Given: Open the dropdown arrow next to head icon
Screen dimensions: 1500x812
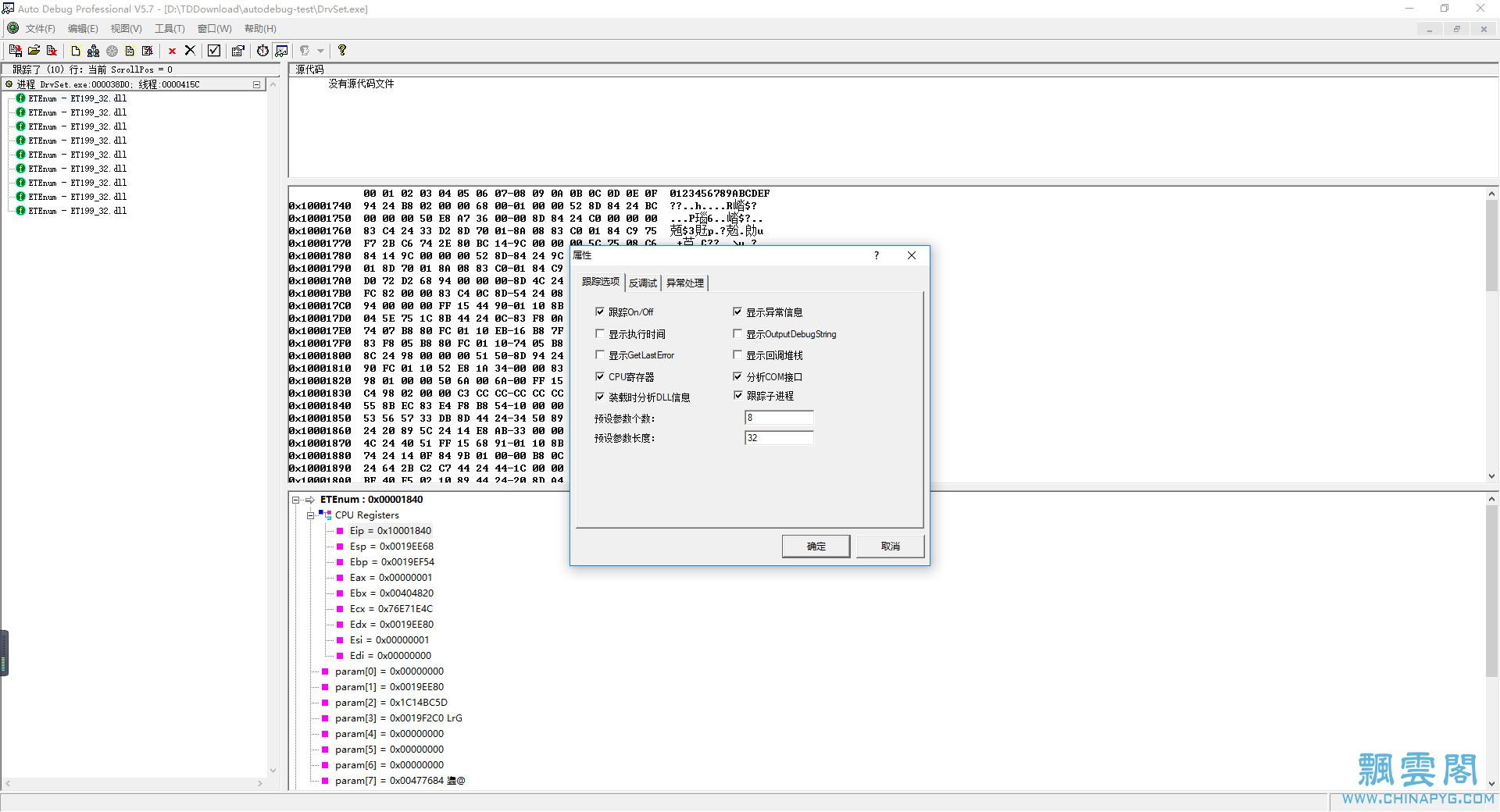Looking at the screenshot, I should (x=320, y=51).
